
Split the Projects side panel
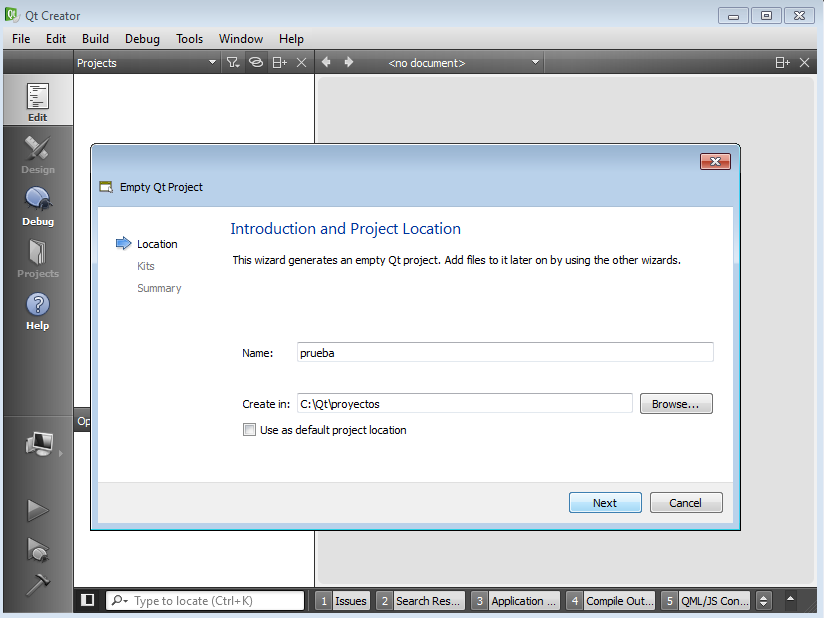(x=279, y=63)
